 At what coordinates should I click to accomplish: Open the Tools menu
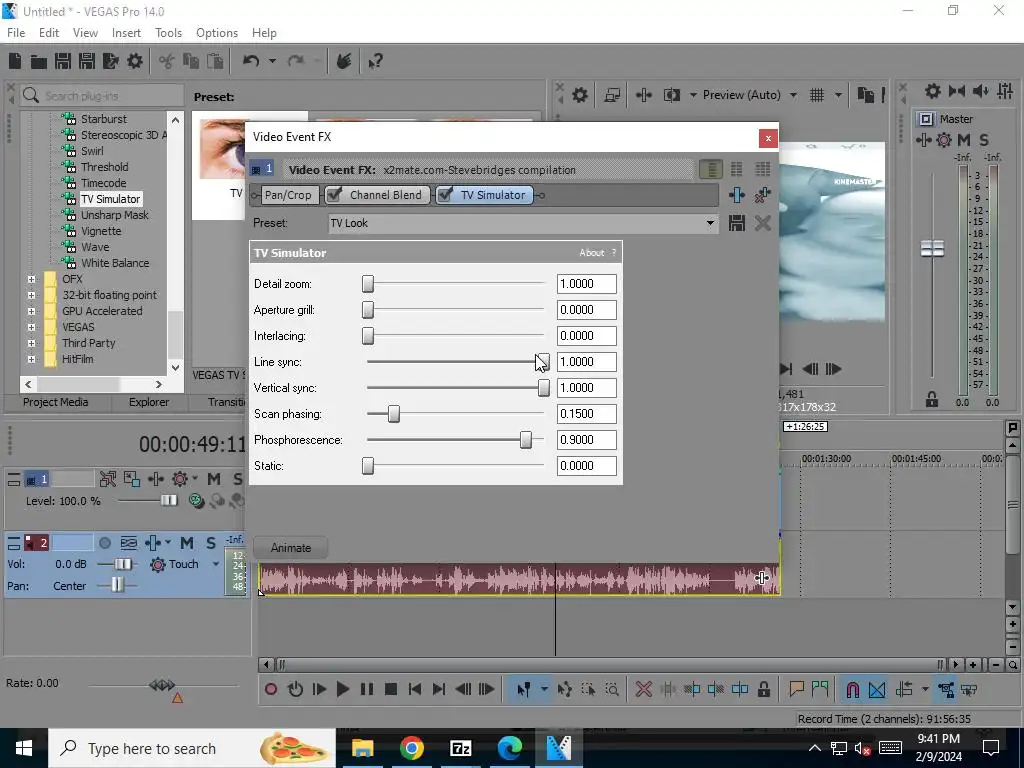168,33
